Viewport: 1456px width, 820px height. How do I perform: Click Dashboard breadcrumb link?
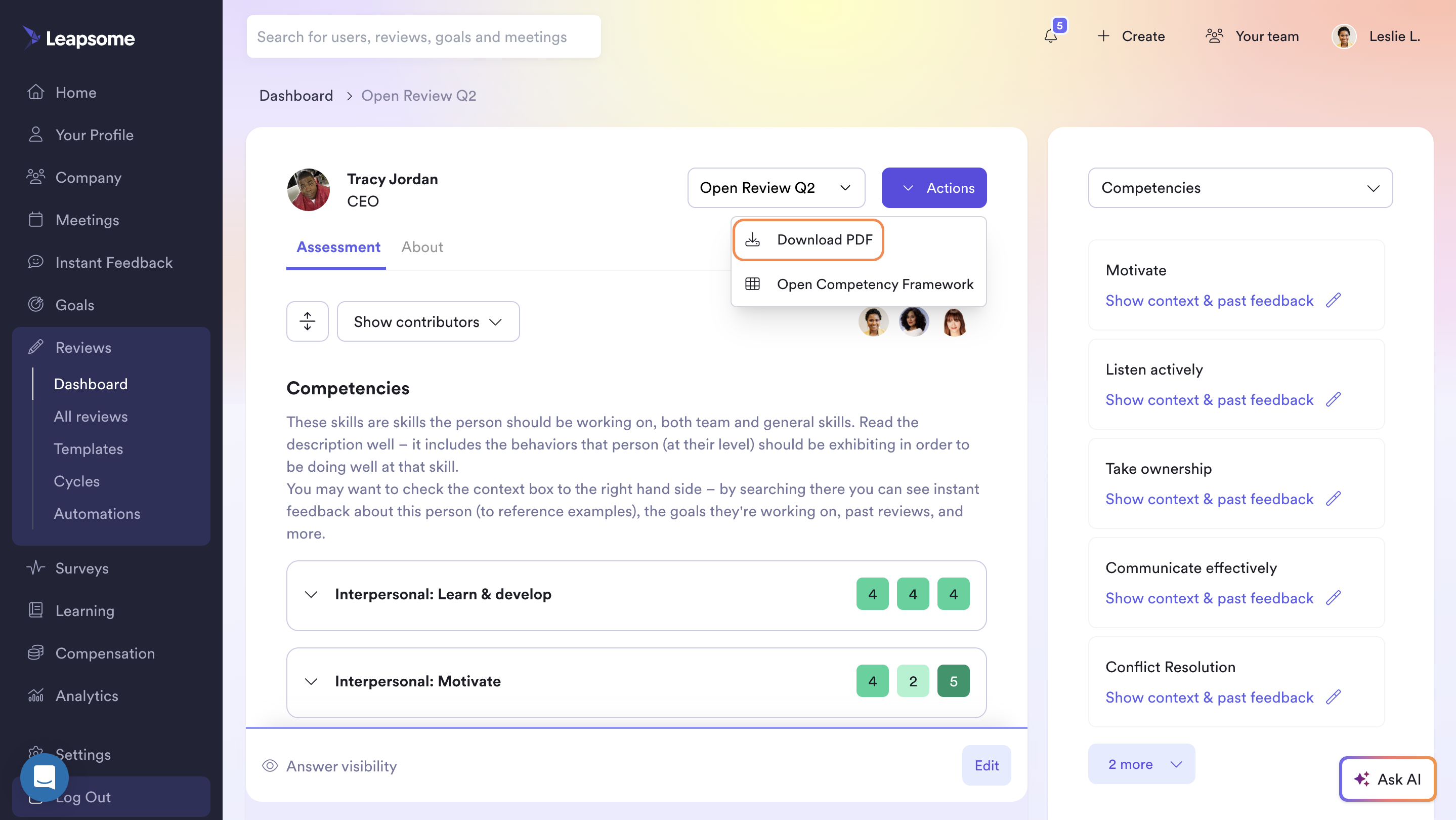(296, 96)
